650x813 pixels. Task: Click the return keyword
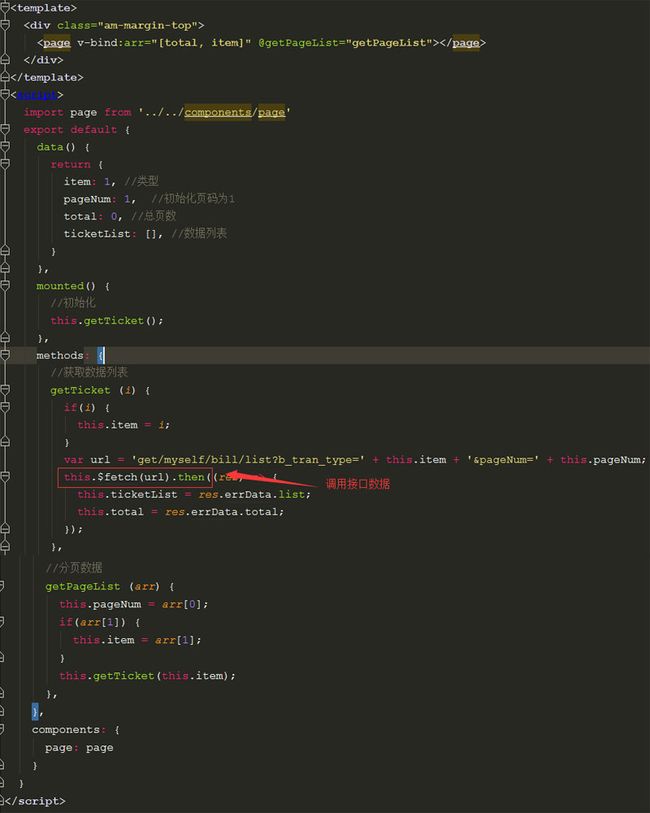pos(70,164)
